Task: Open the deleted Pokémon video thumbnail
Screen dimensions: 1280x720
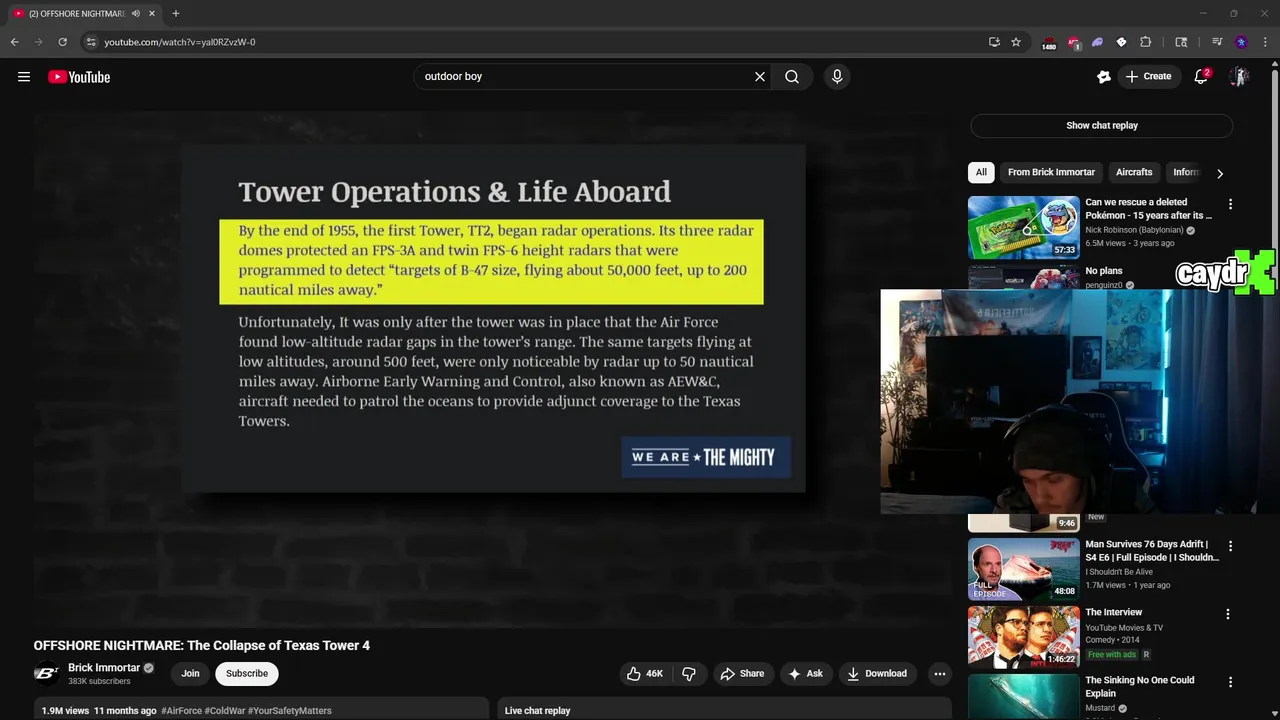Action: click(1024, 227)
